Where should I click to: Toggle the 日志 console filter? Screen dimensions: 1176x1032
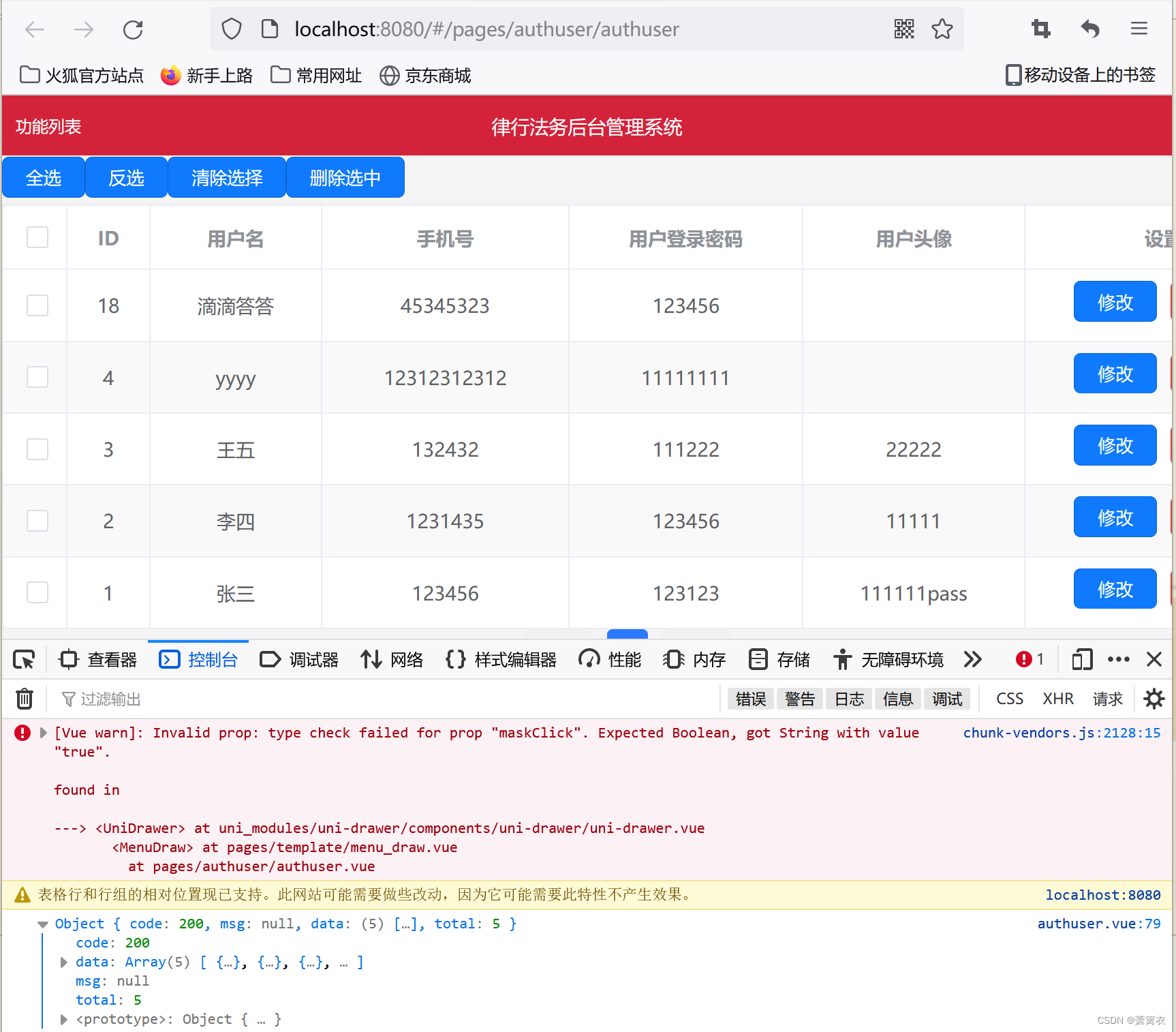tap(849, 699)
